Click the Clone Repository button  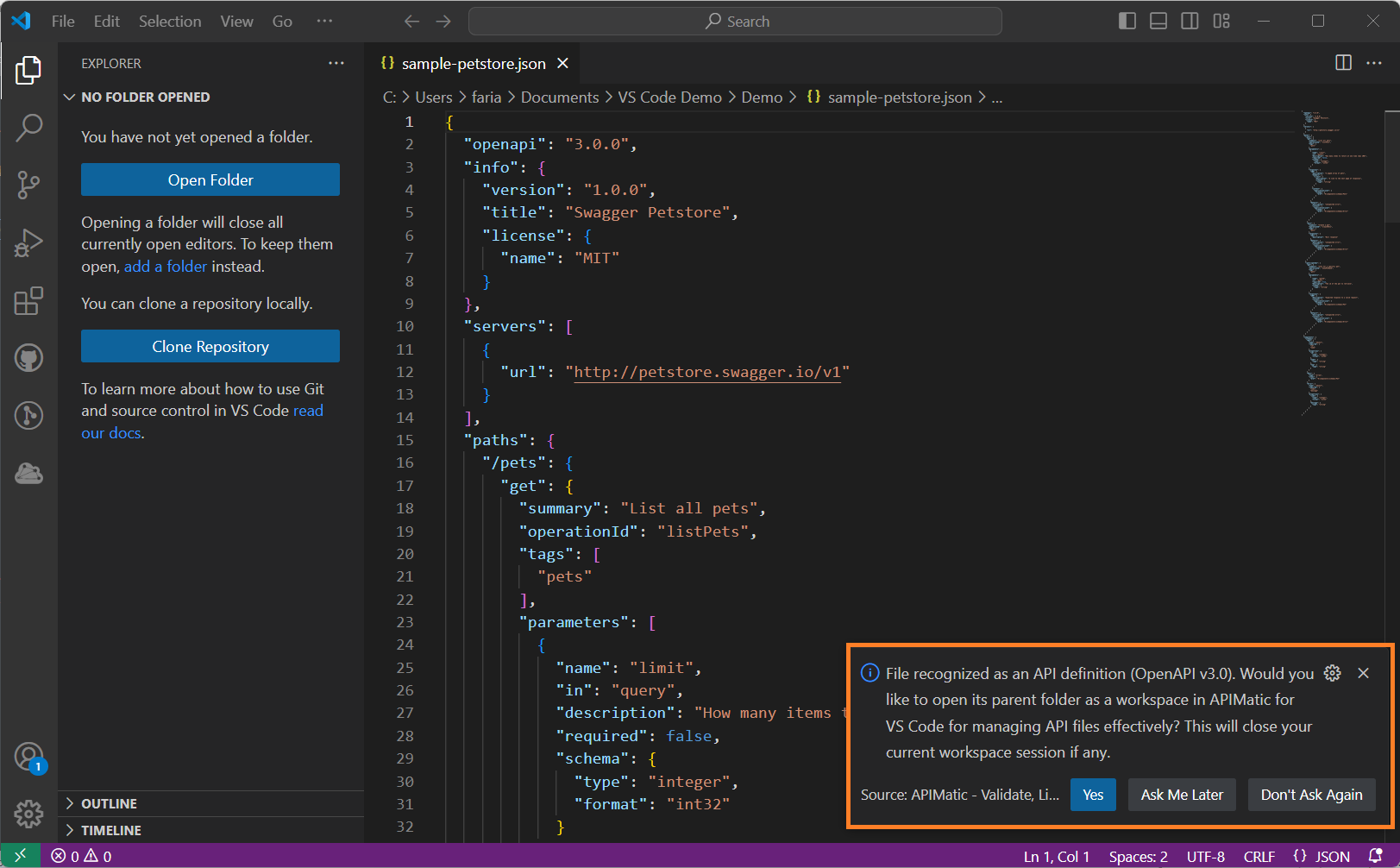(x=210, y=346)
